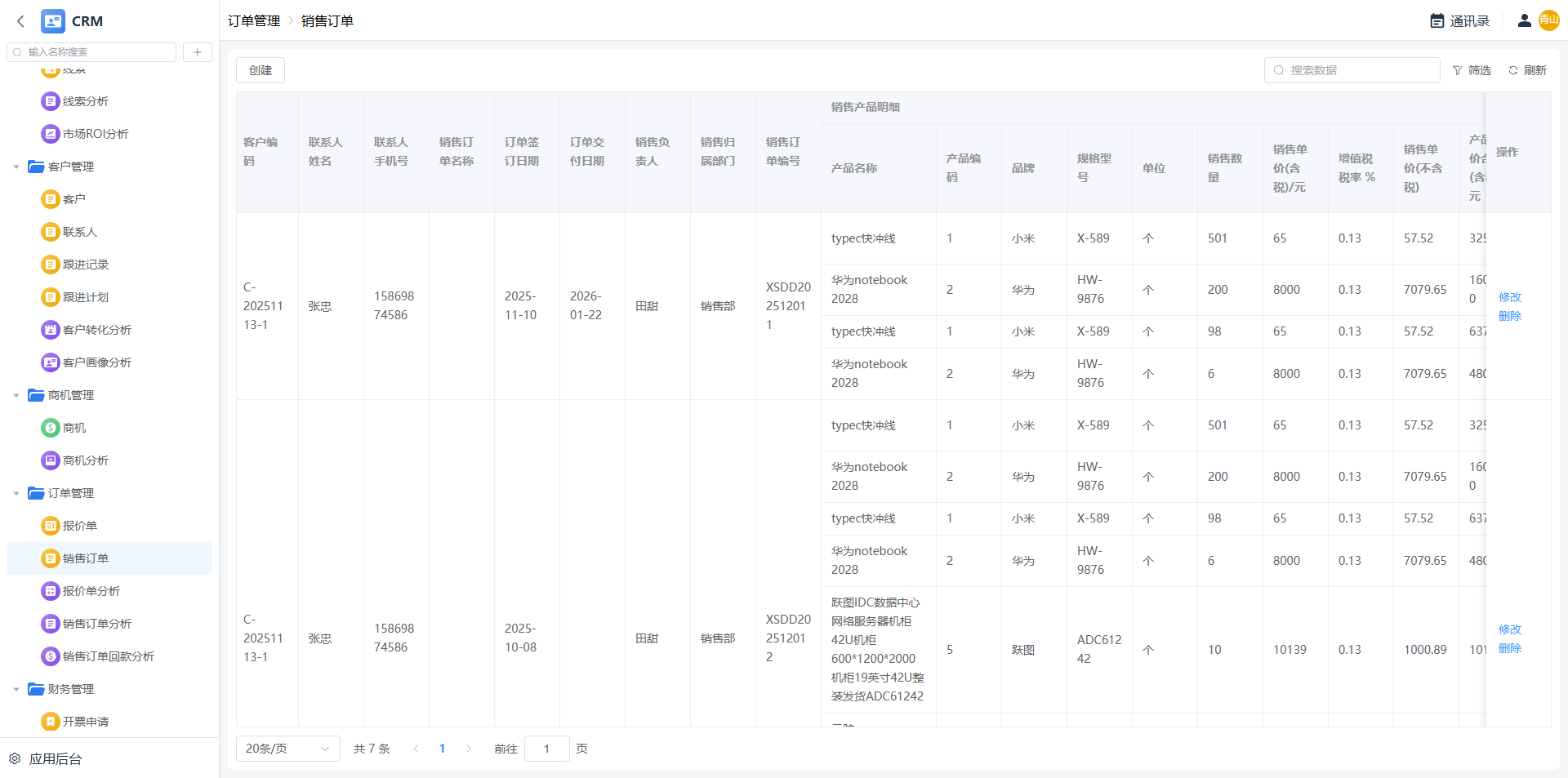Select 销售订单分析 in the sidebar menu
Viewport: 1568px width, 778px height.
[x=96, y=624]
